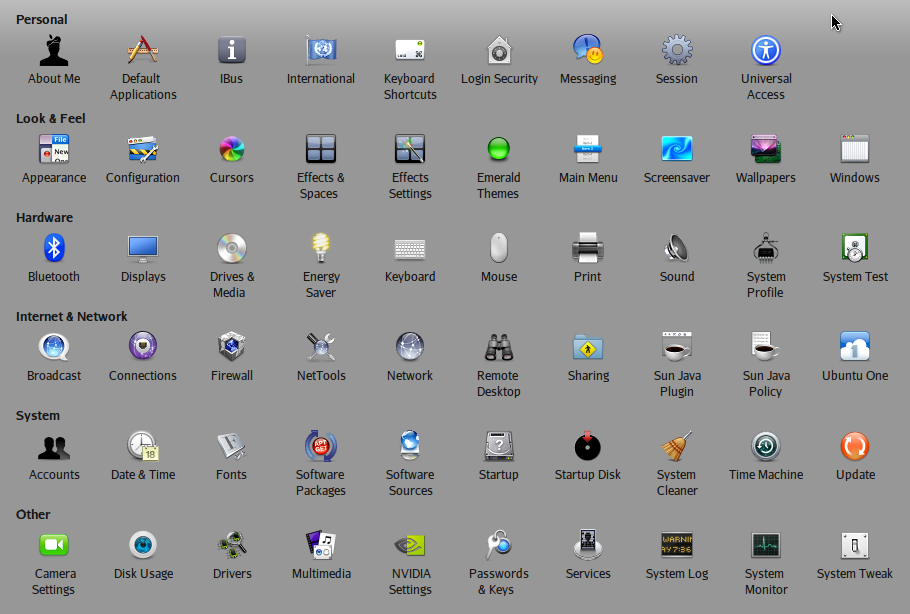Open the Firewall configuration
910x614 pixels.
tap(231, 348)
